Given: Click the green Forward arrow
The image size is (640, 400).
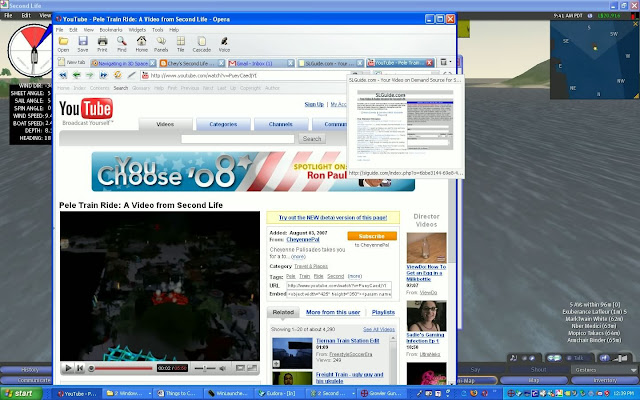Looking at the screenshot, I should pos(90,75).
